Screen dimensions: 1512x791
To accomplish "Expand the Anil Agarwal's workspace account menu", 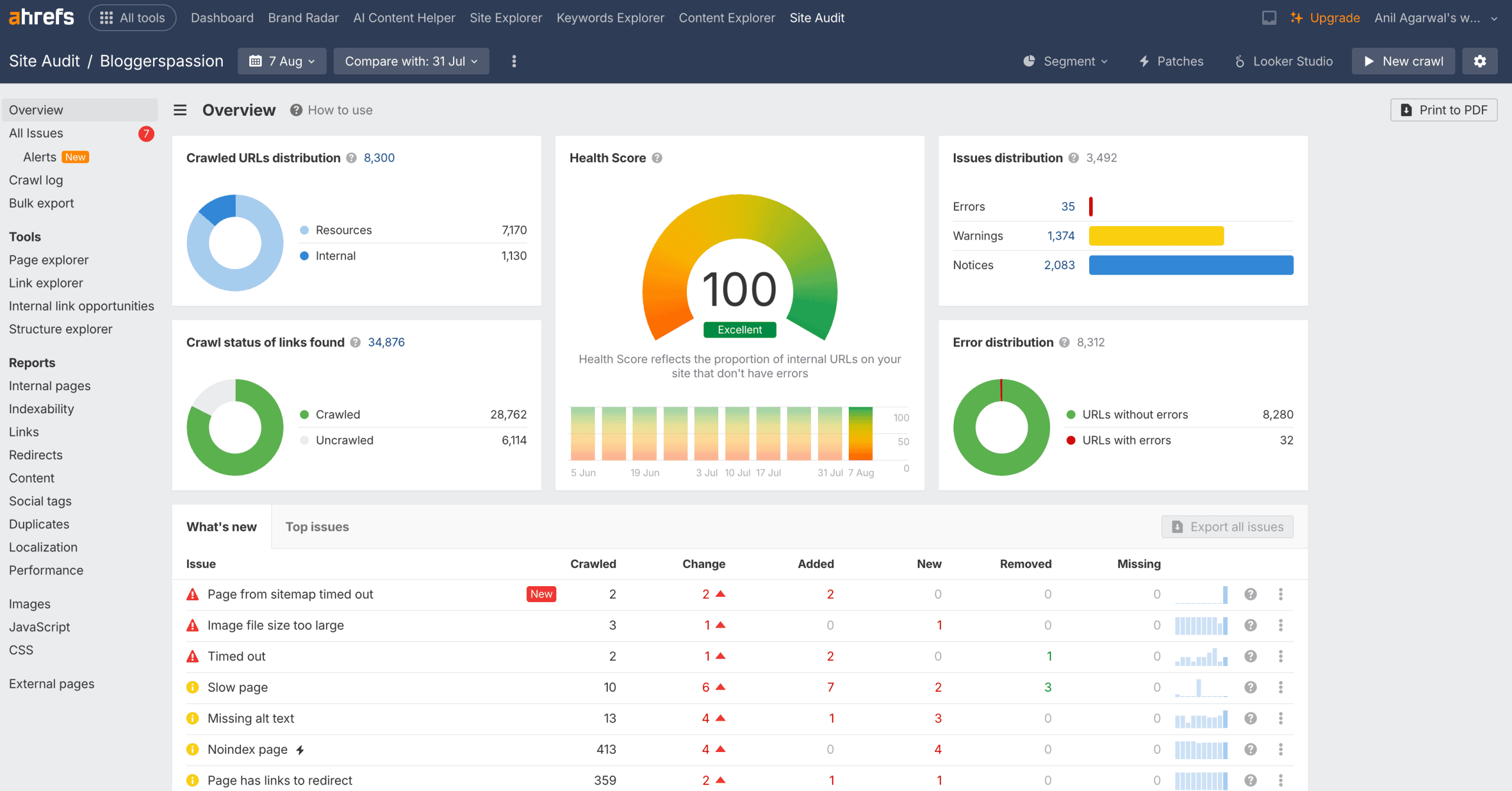I will click(1436, 18).
